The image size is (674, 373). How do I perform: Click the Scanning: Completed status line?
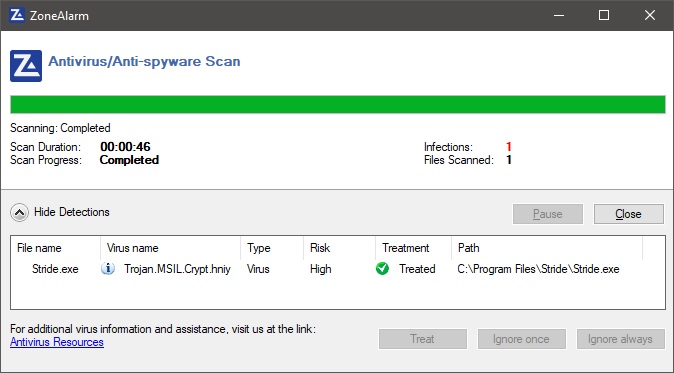tap(60, 128)
